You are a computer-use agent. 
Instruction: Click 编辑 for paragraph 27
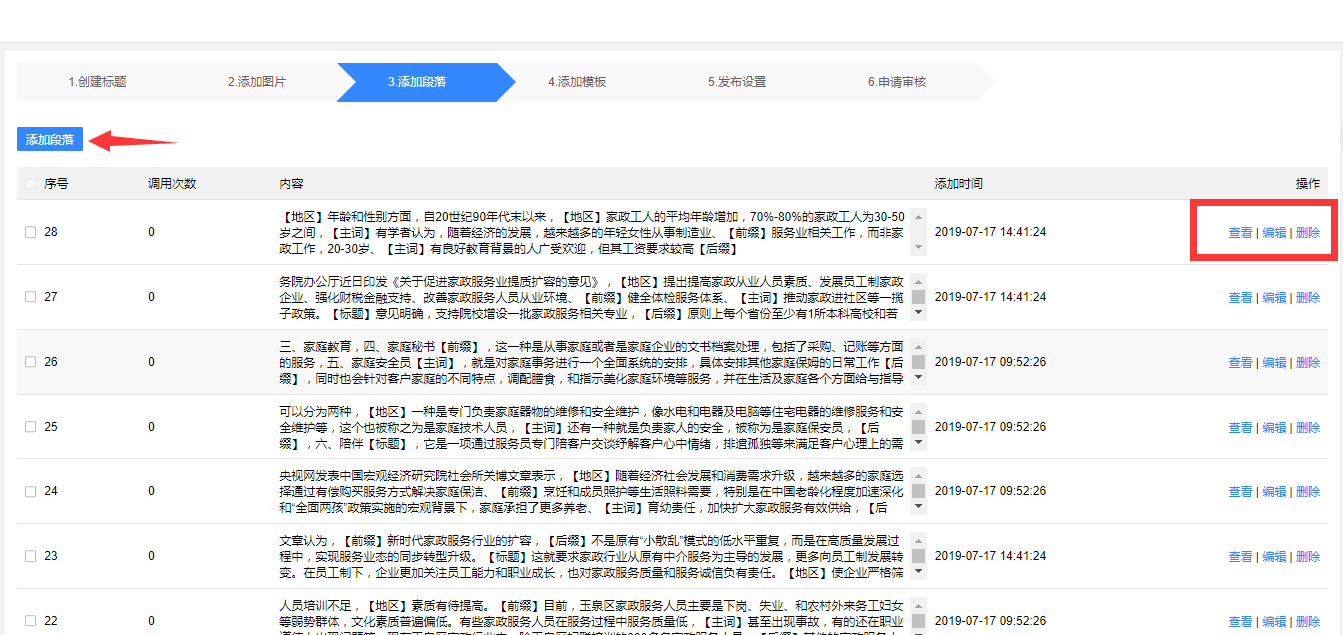tap(1274, 297)
